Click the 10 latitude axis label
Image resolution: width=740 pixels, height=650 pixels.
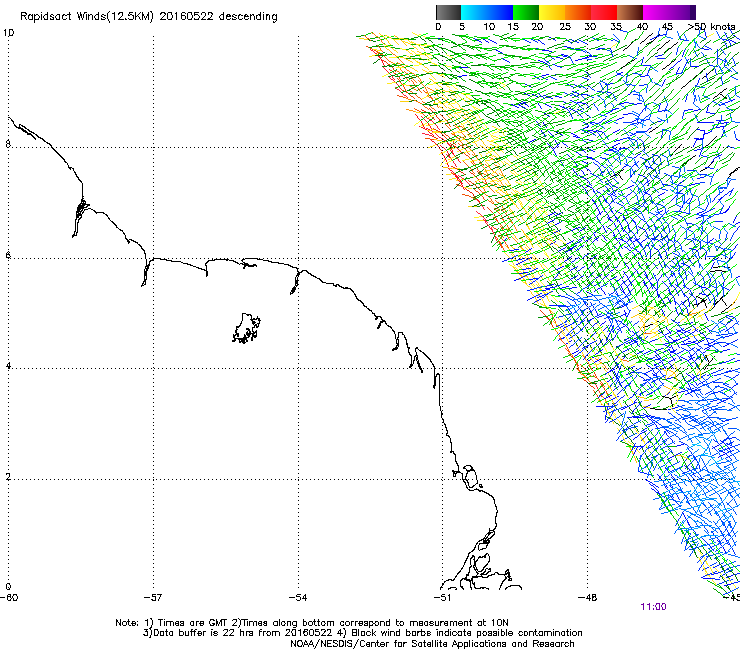8,33
